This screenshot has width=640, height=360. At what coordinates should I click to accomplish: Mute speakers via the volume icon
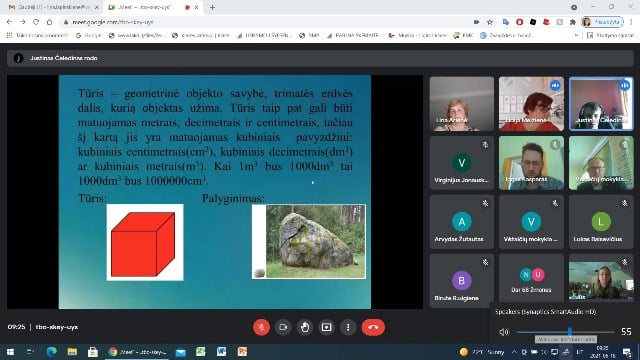pos(504,332)
